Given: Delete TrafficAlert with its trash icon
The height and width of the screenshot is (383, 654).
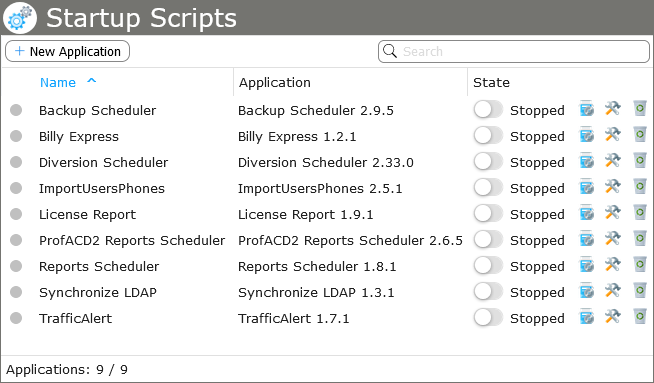Looking at the screenshot, I should [x=640, y=317].
